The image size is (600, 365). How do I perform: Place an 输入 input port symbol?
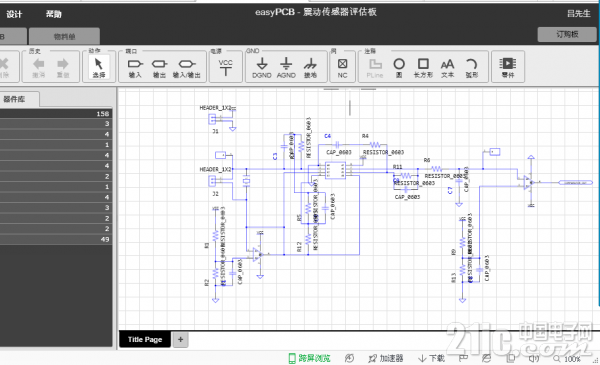[x=135, y=68]
